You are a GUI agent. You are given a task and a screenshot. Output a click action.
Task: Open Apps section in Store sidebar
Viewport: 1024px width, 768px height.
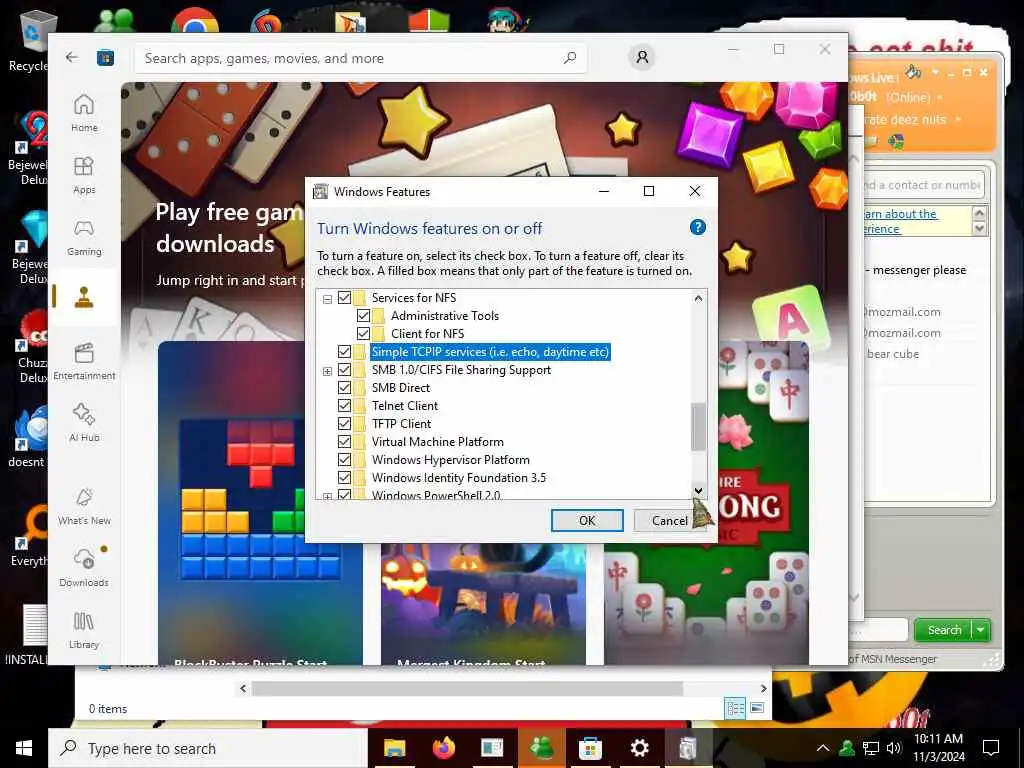[x=84, y=175]
